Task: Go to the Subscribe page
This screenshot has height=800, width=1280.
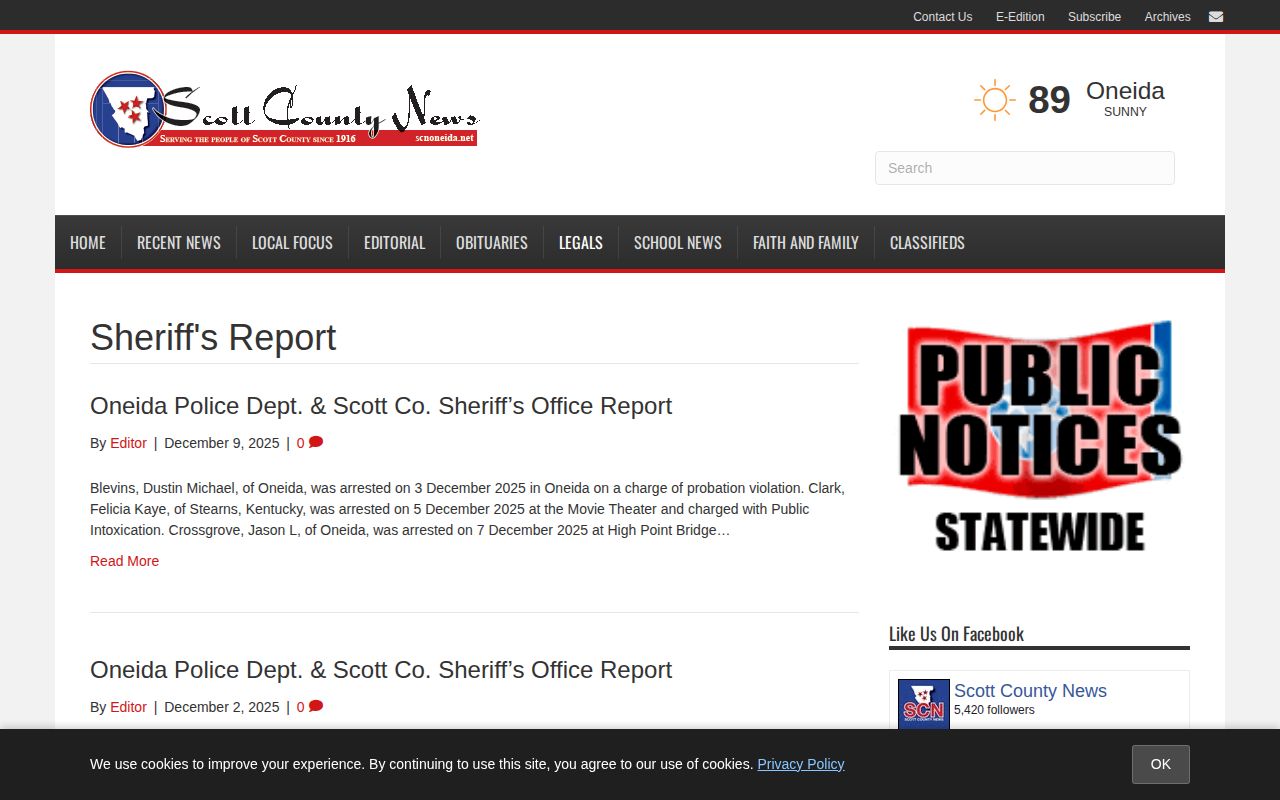Action: (x=1094, y=17)
